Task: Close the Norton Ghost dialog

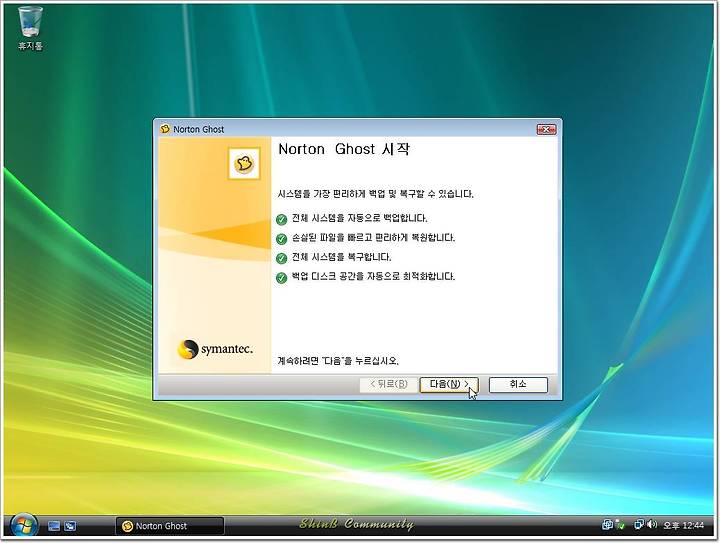Action: pyautogui.click(x=546, y=129)
